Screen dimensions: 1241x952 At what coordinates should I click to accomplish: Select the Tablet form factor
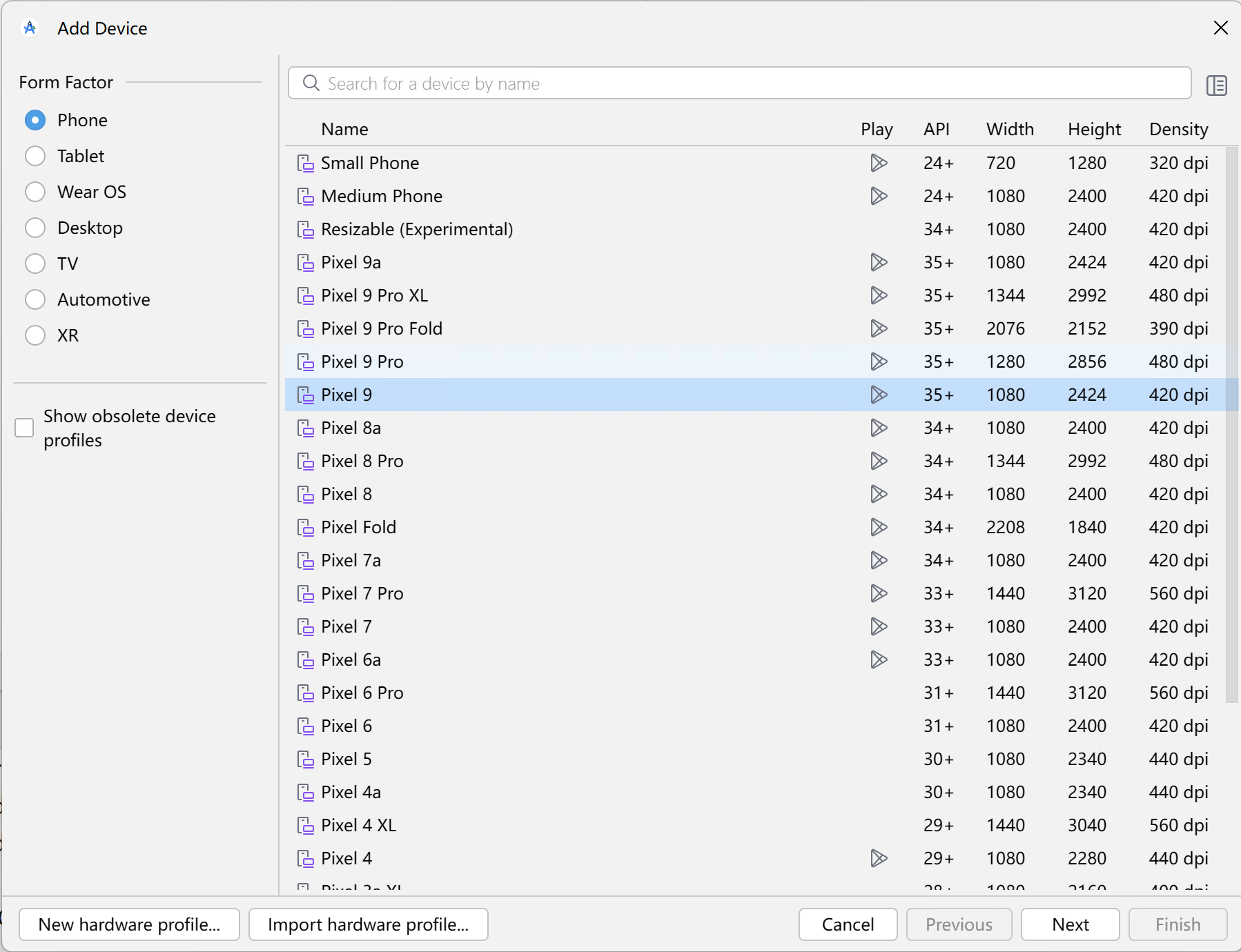(x=35, y=156)
